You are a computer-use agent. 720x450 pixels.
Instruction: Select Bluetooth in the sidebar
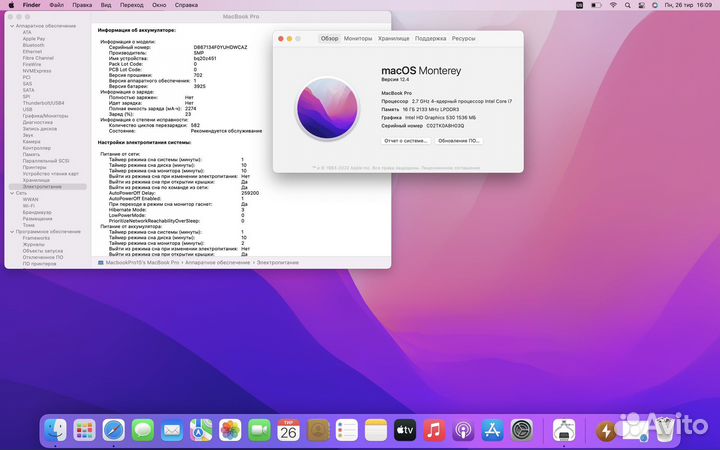[x=34, y=45]
